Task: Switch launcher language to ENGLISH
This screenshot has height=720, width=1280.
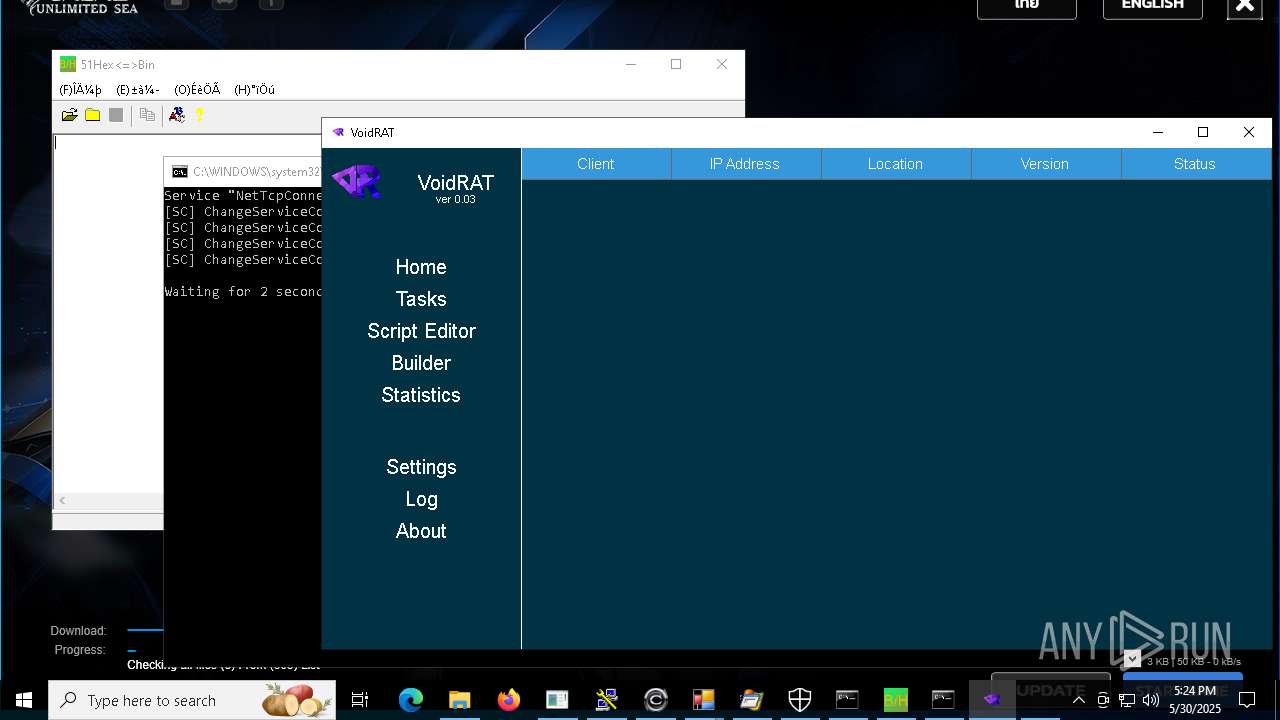Action: tap(1152, 6)
